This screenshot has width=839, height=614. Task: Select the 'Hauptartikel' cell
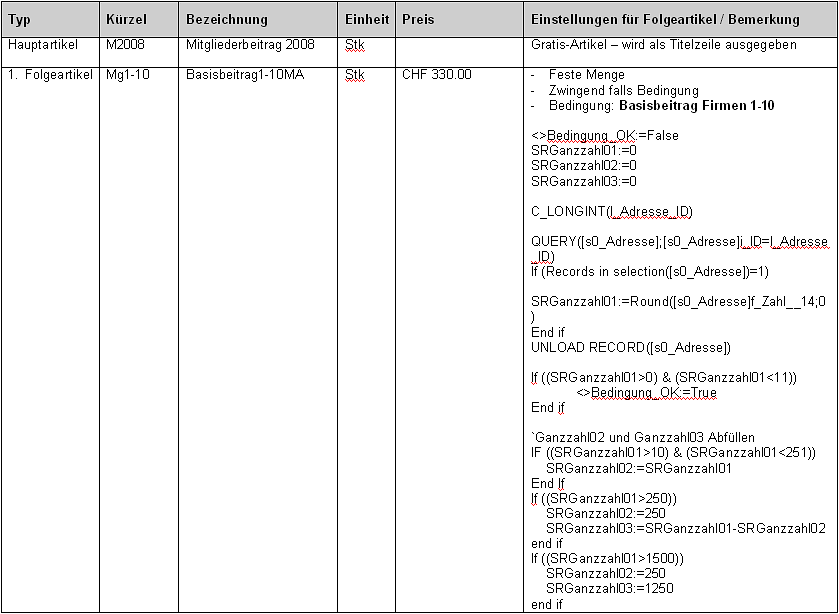(x=42, y=45)
